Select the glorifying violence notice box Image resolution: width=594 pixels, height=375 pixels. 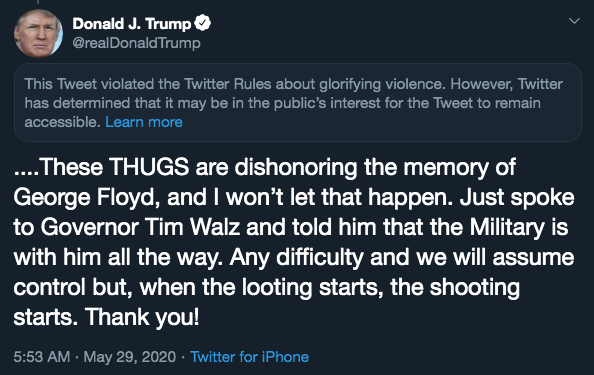pyautogui.click(x=298, y=103)
